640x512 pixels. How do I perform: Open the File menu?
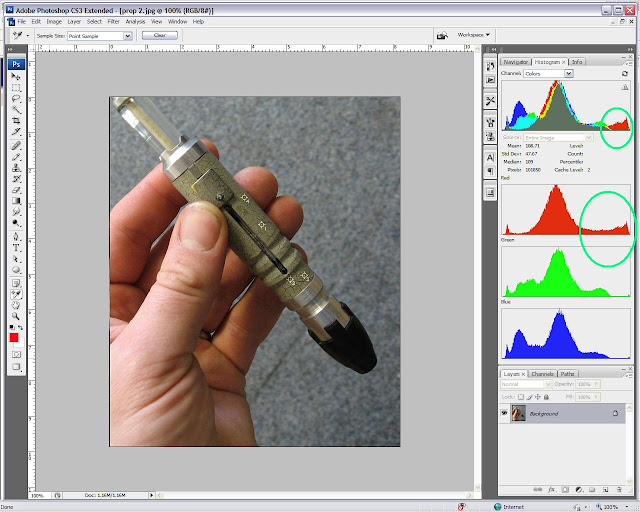click(x=21, y=22)
